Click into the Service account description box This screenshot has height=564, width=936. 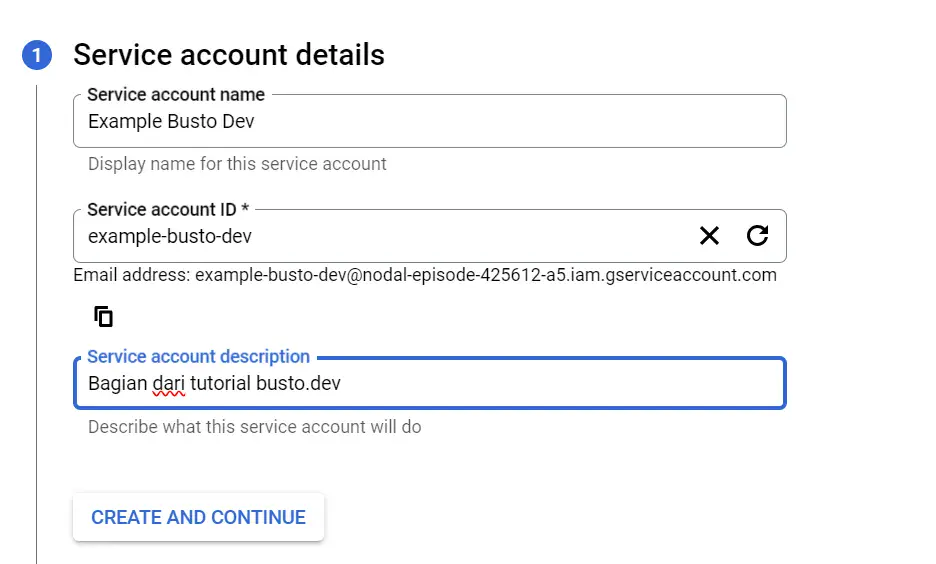[x=430, y=383]
